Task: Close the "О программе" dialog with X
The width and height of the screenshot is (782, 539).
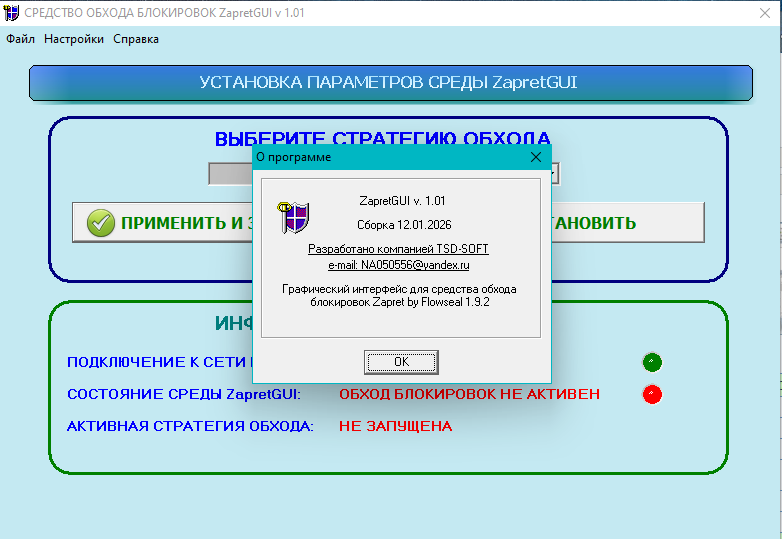Action: click(536, 157)
